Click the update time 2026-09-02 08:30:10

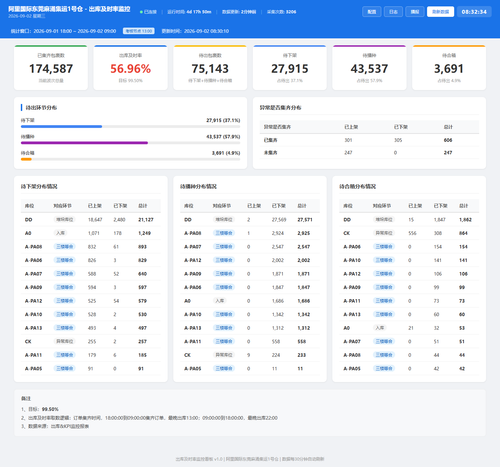[x=206, y=31]
